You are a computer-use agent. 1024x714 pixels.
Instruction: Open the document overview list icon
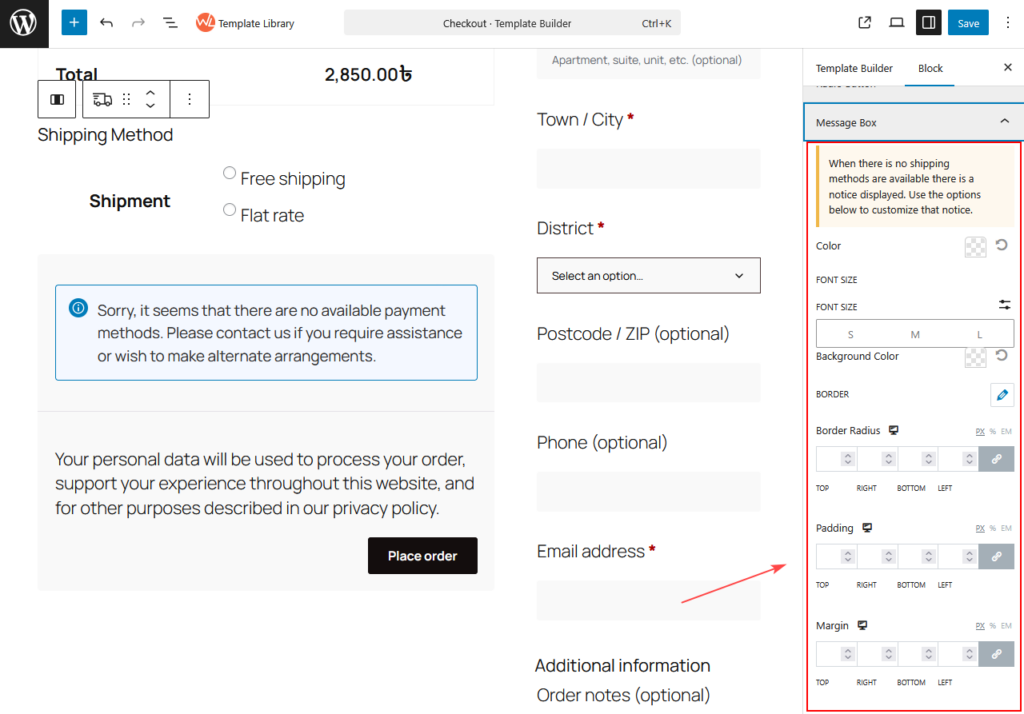pyautogui.click(x=170, y=22)
